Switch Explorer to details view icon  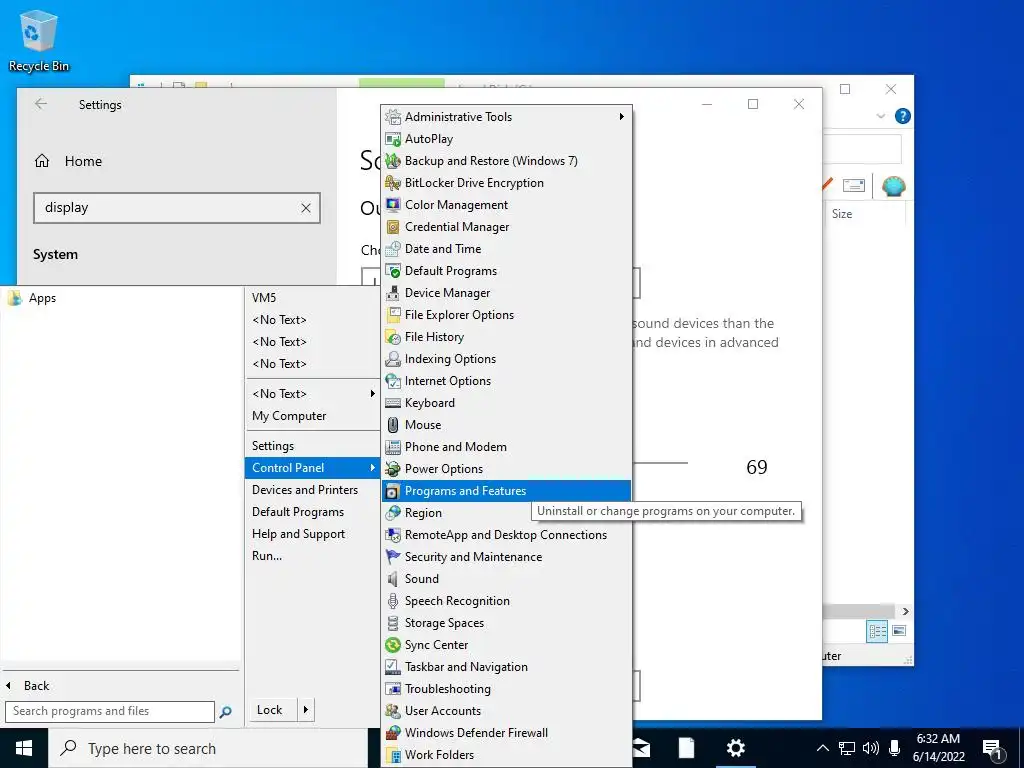coord(877,631)
